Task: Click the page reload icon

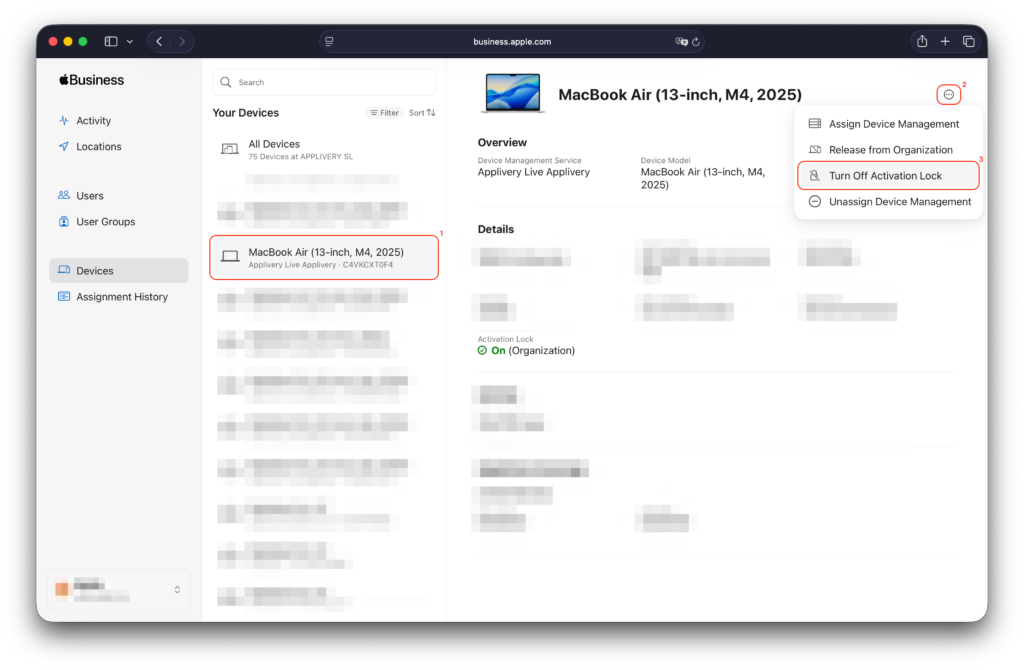Action: [696, 42]
